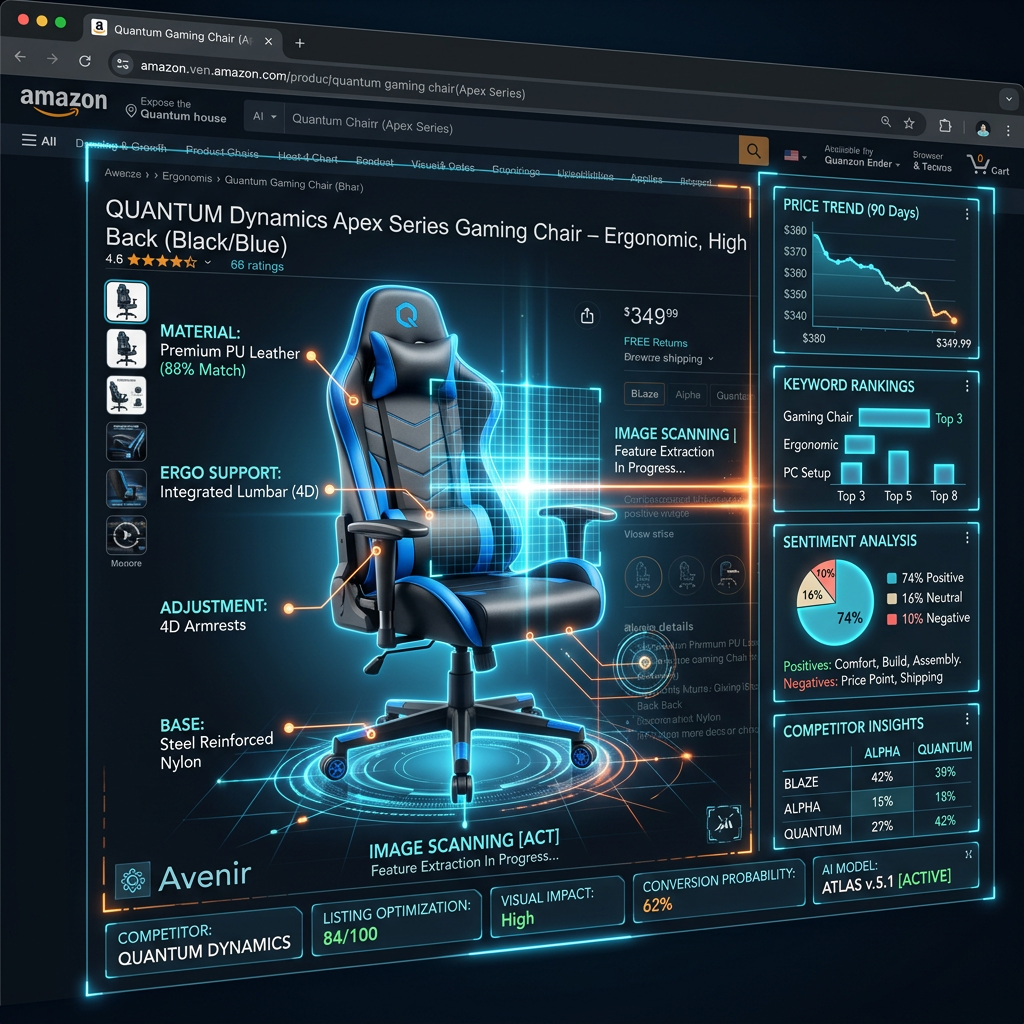The height and width of the screenshot is (1024, 1024).
Task: Select the Guantam variant tab
Action: [731, 395]
